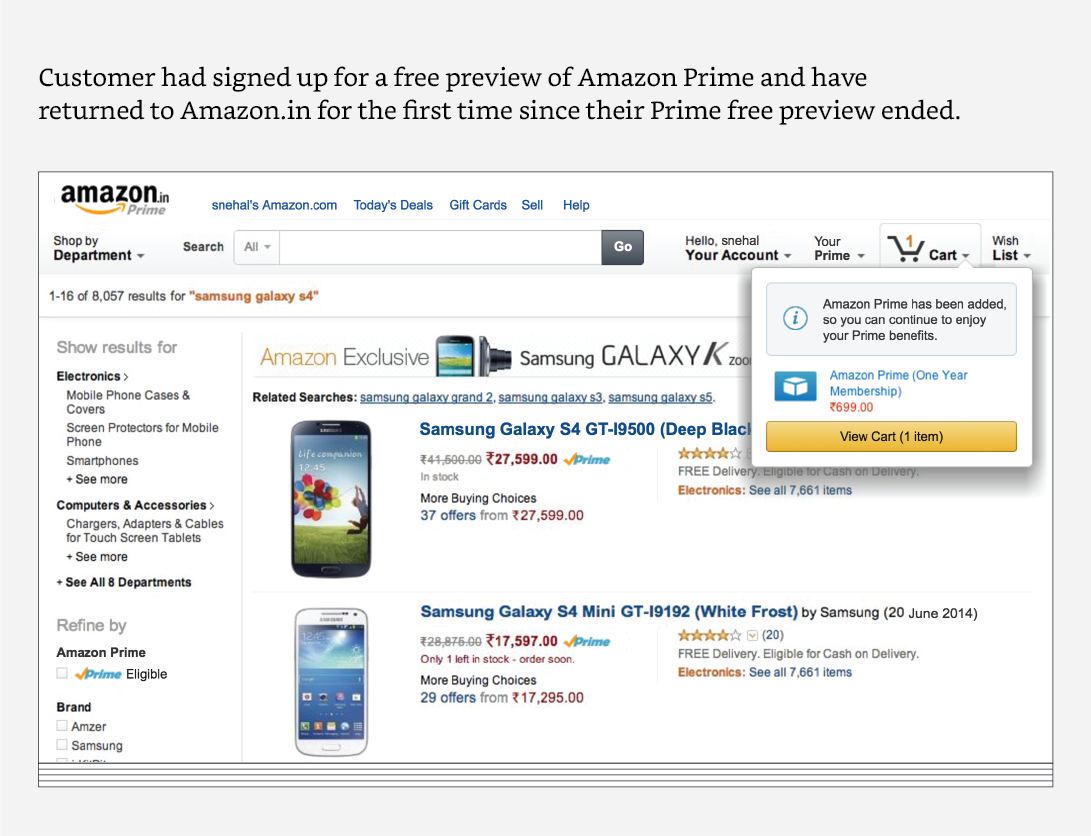Image resolution: width=1091 pixels, height=836 pixels.
Task: Go to Gift Cards navigation link
Action: 478,205
